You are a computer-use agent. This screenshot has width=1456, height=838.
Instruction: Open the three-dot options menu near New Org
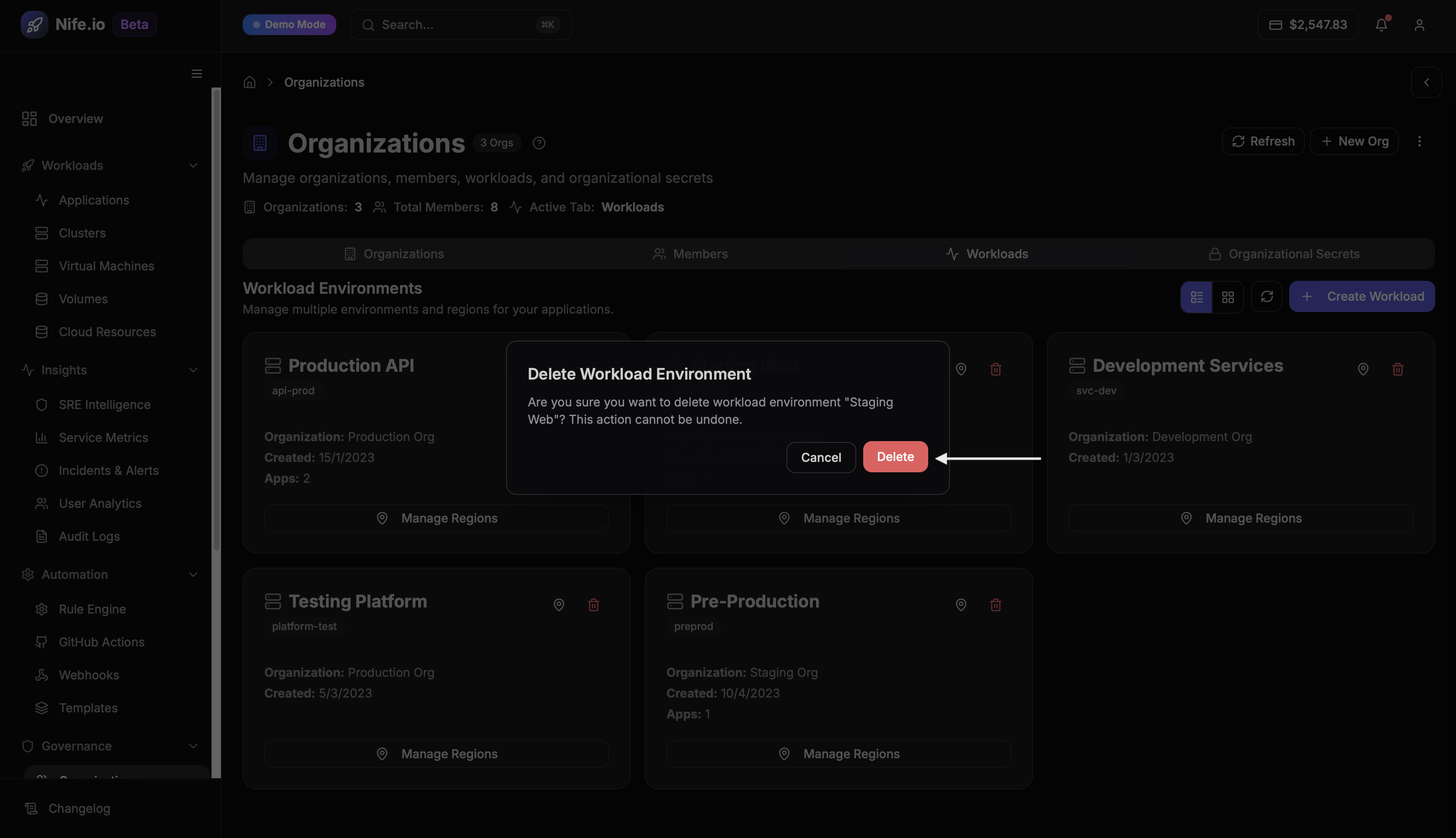1420,141
